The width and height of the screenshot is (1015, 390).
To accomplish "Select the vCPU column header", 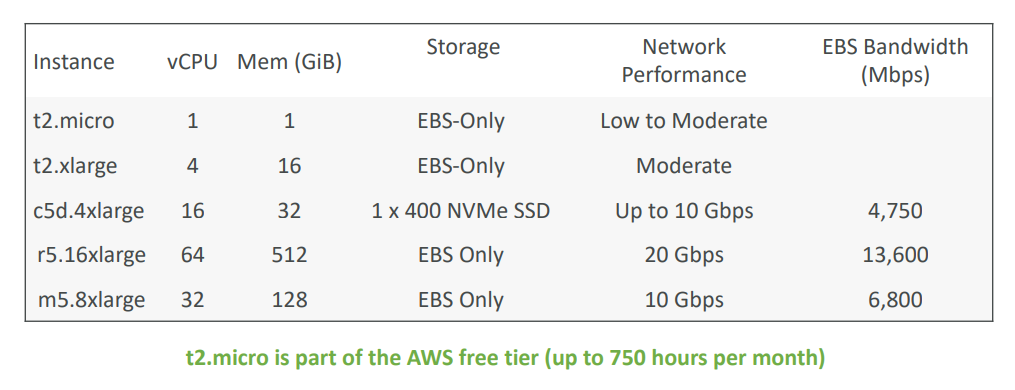I will click(192, 62).
